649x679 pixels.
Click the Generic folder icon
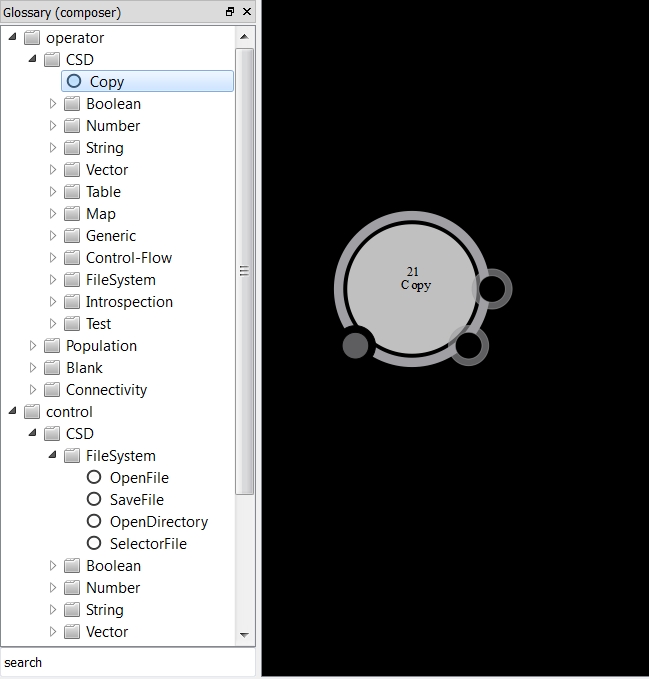(72, 236)
